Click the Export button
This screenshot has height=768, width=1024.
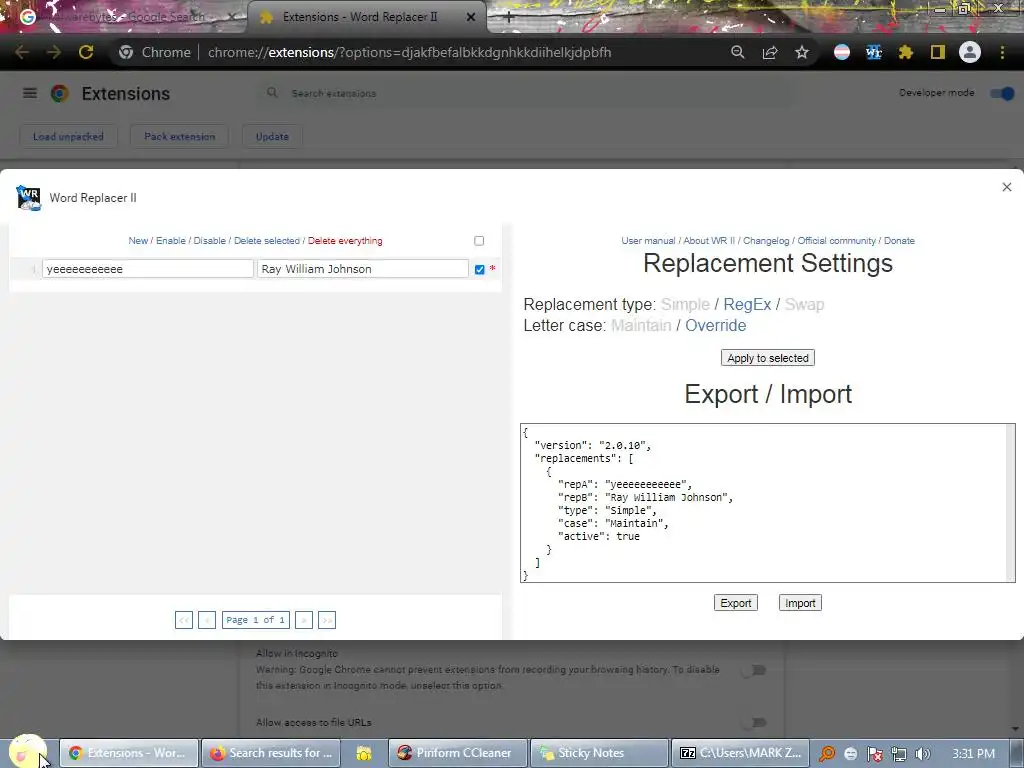(736, 603)
